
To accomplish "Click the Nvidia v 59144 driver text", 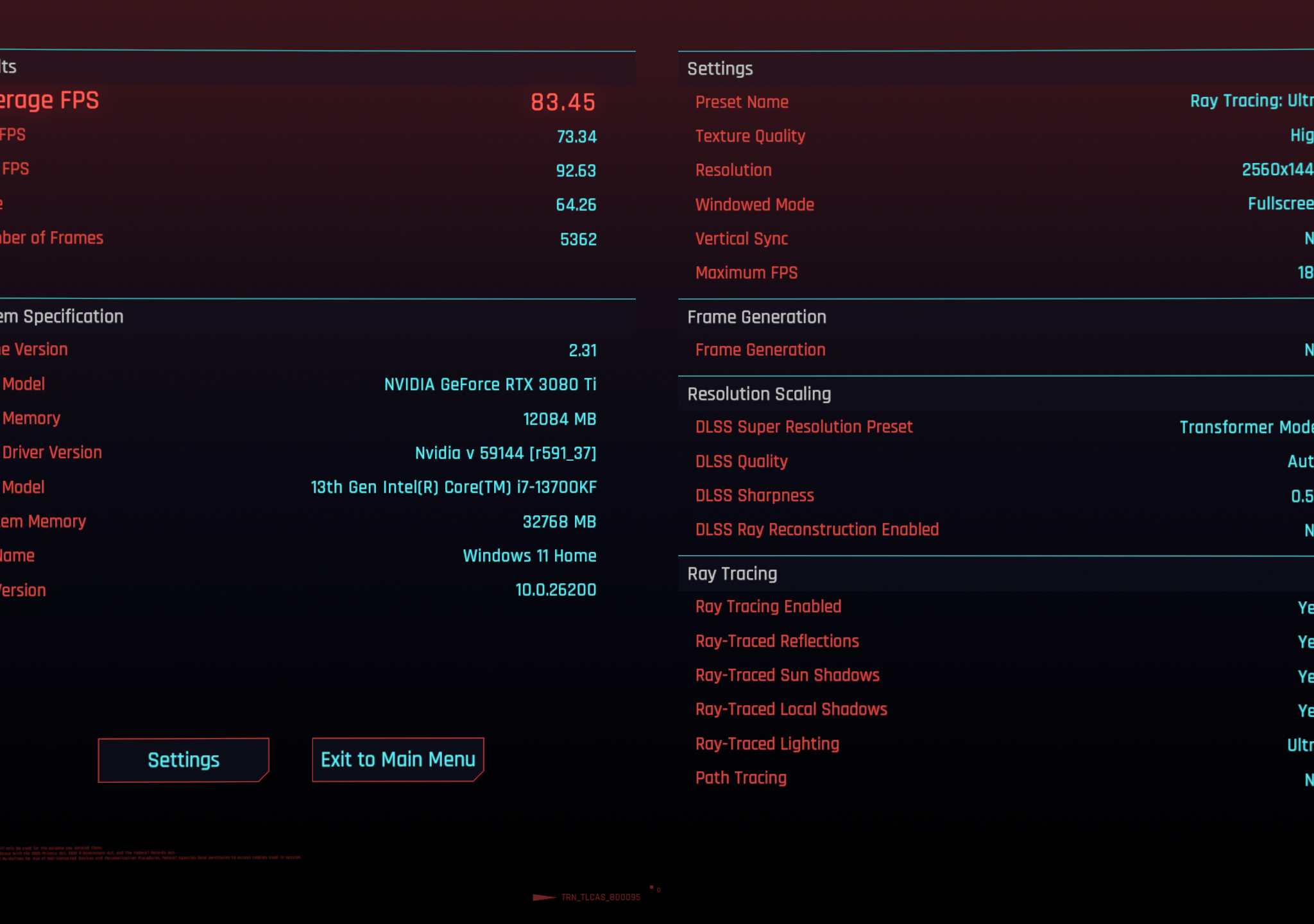I will 506,453.
